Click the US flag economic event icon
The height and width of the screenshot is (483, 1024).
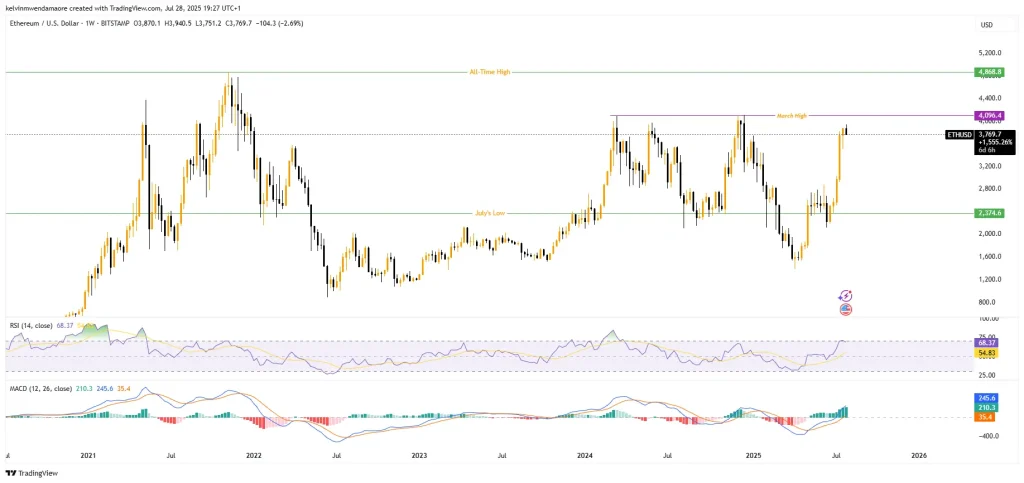pyautogui.click(x=846, y=310)
